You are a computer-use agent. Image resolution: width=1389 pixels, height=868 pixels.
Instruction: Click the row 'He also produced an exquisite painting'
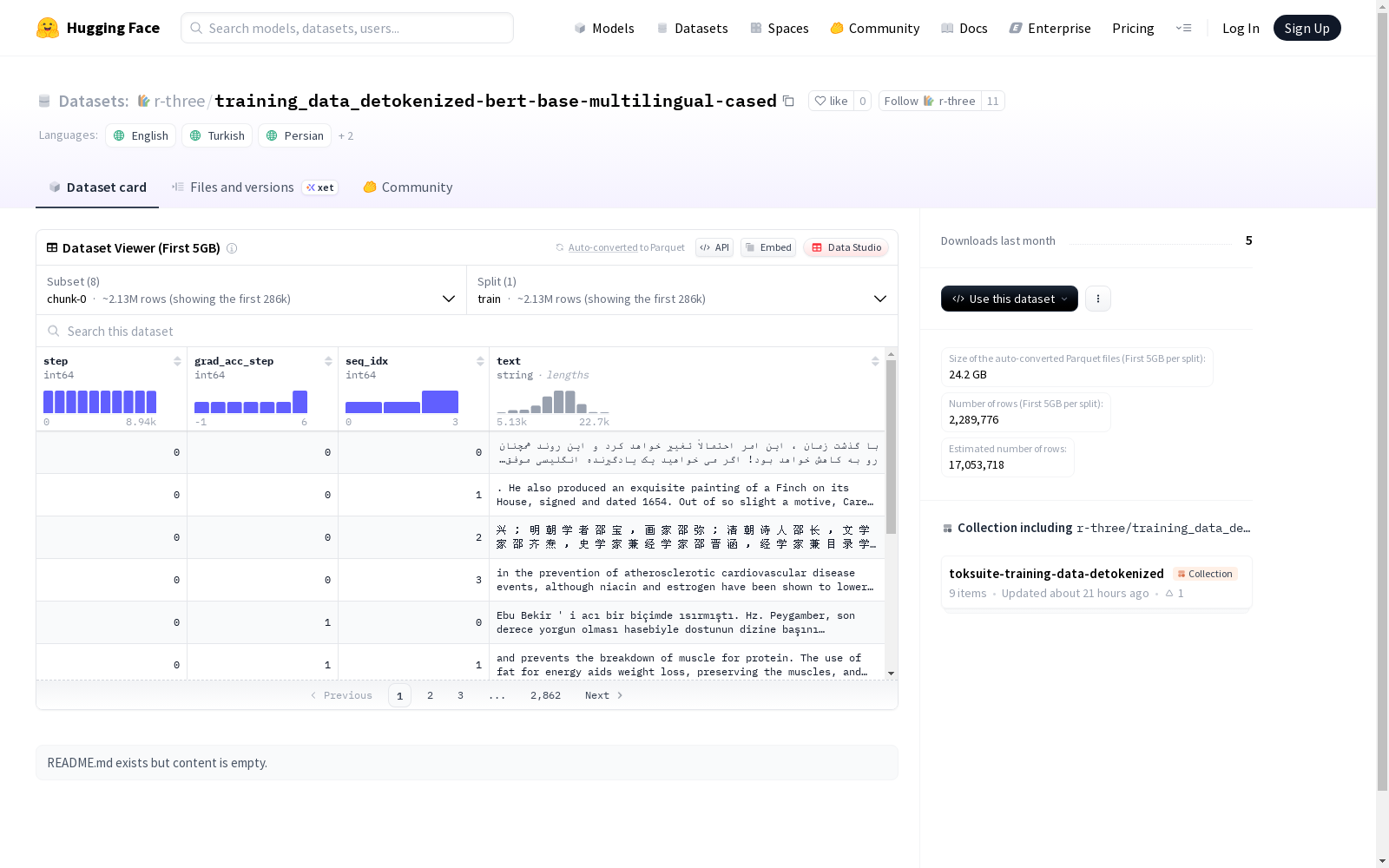(x=460, y=495)
